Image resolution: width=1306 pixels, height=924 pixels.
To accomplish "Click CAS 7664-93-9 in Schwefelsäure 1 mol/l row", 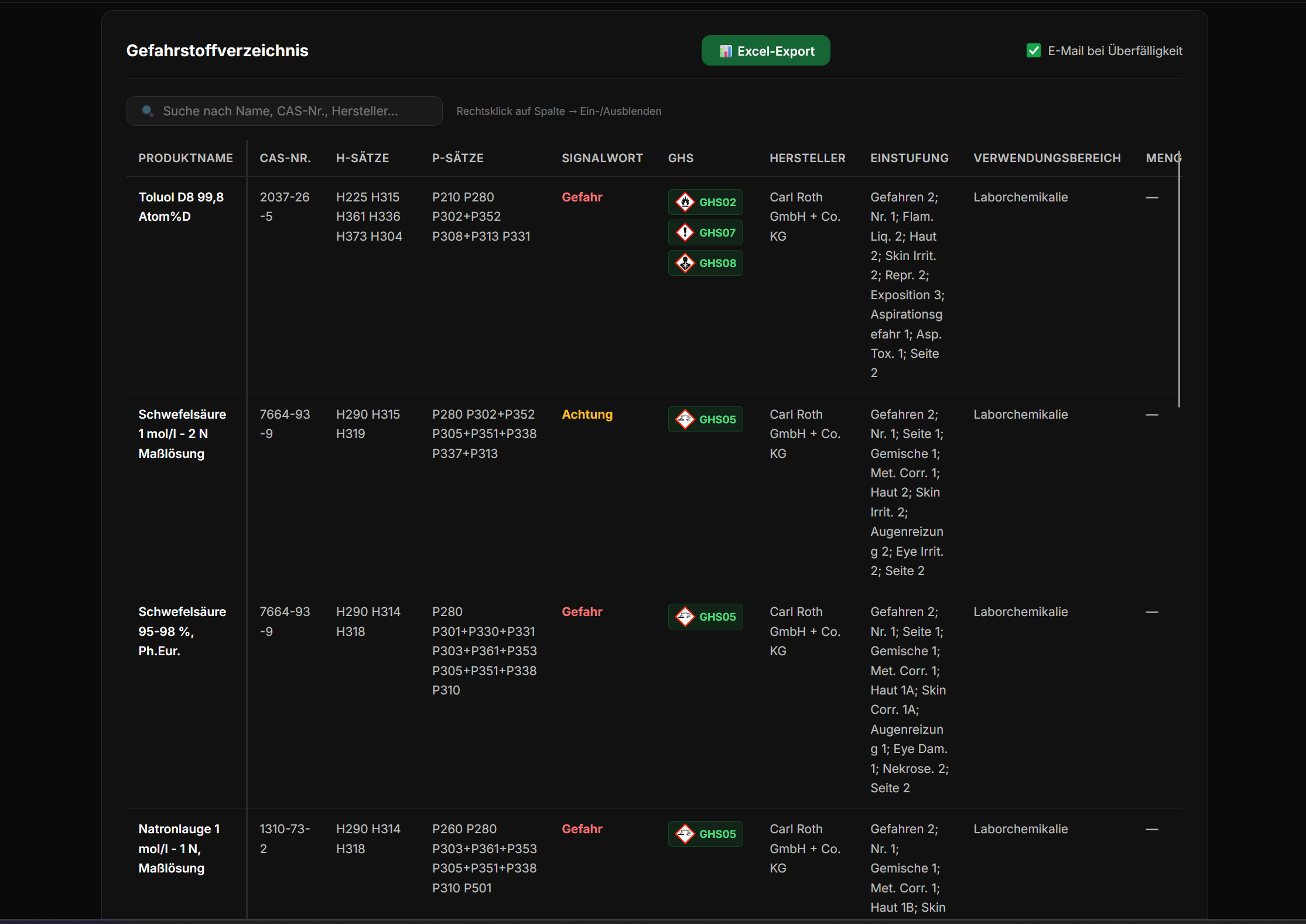I will (x=285, y=424).
